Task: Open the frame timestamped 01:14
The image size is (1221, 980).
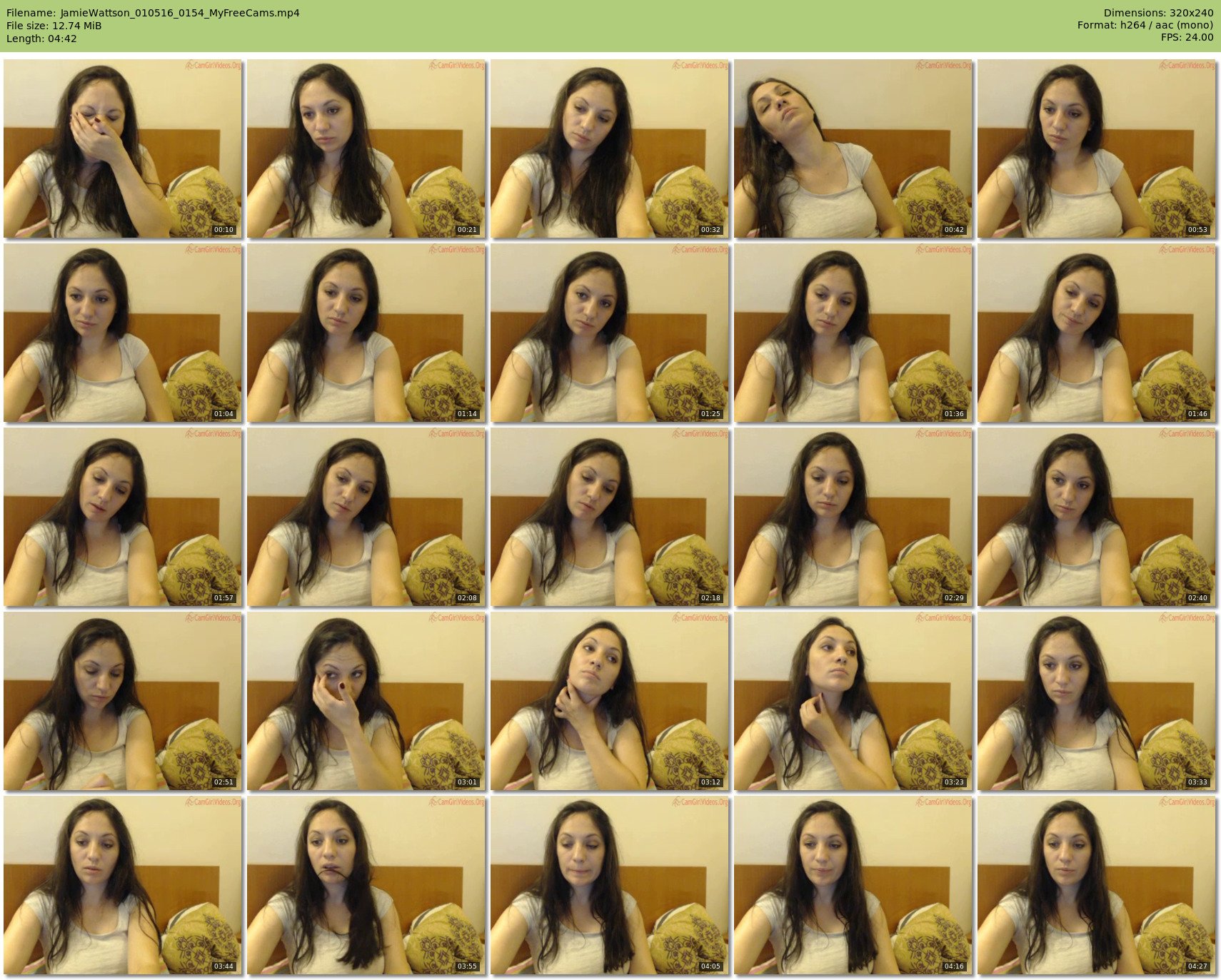Action: pos(366,333)
